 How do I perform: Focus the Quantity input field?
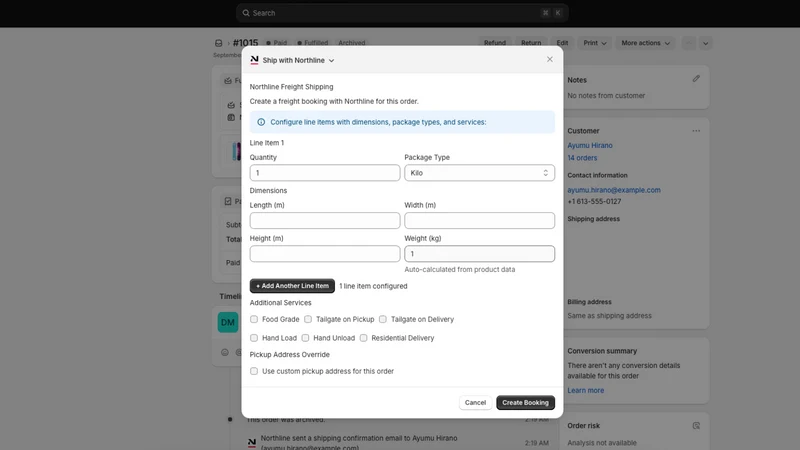click(324, 172)
